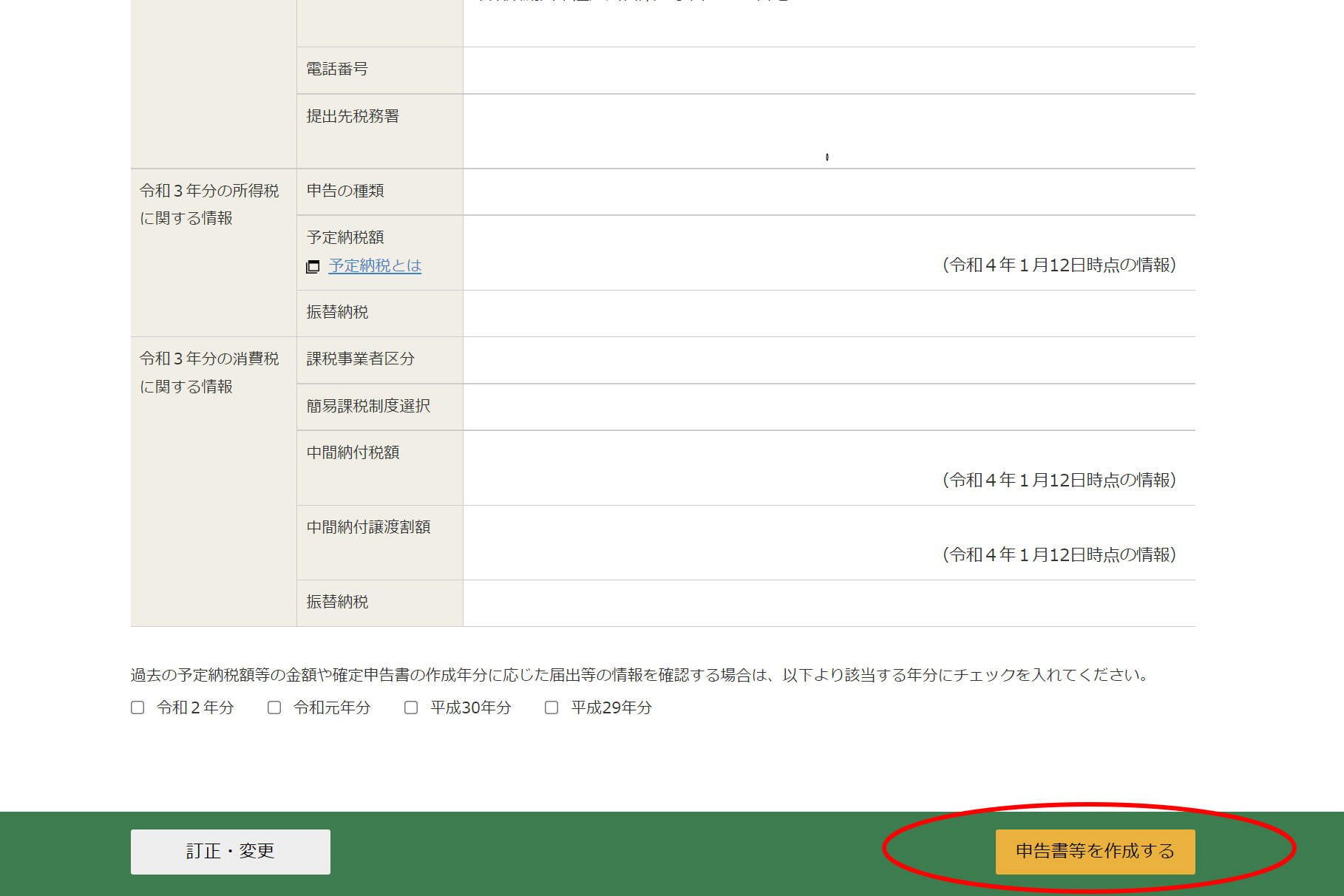This screenshot has height=896, width=1344.
Task: Click the 中間納付税額 row label
Action: 353,452
